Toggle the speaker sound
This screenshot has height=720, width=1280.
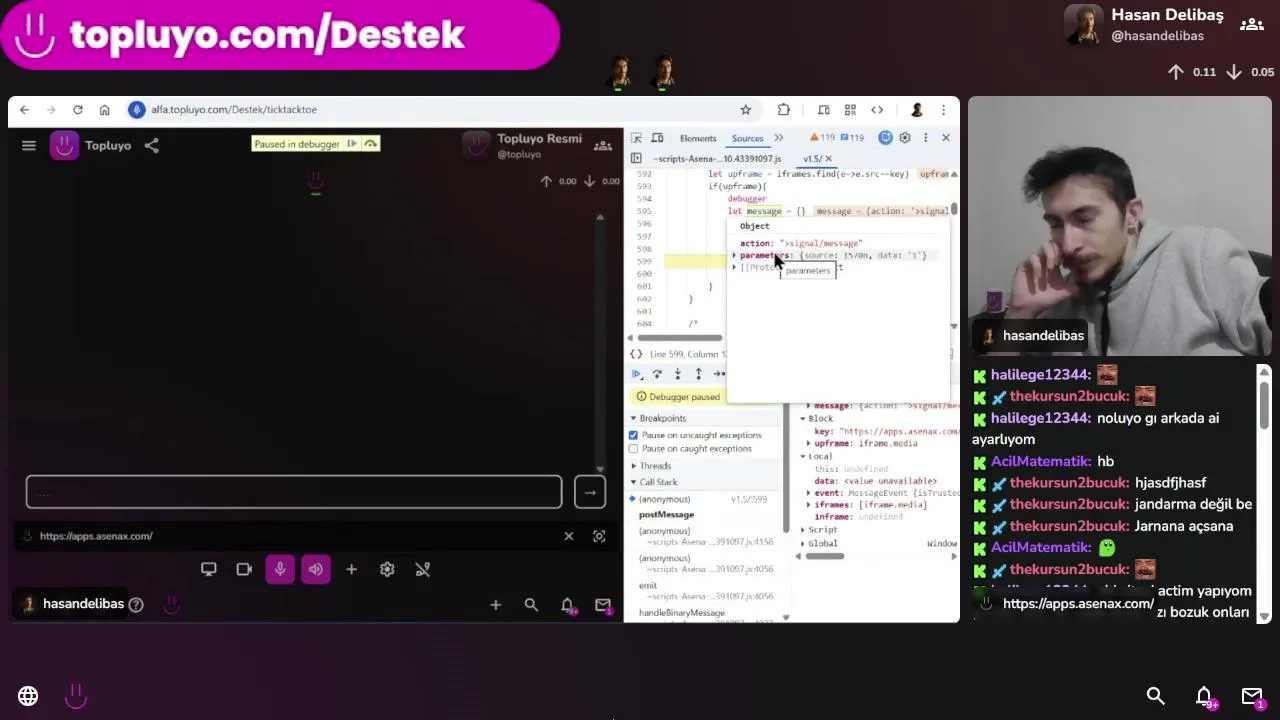tap(316, 569)
